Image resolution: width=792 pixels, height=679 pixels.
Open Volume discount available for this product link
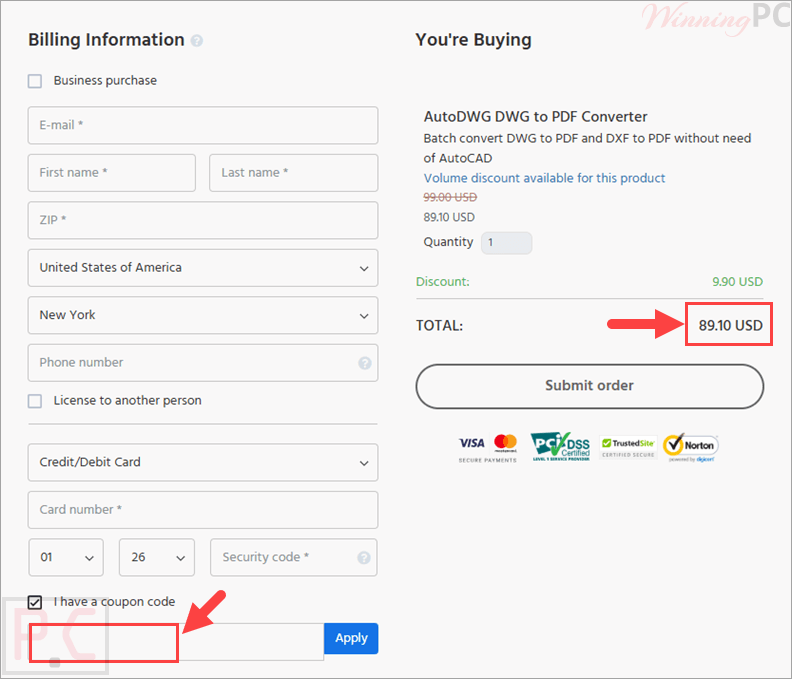(x=544, y=178)
